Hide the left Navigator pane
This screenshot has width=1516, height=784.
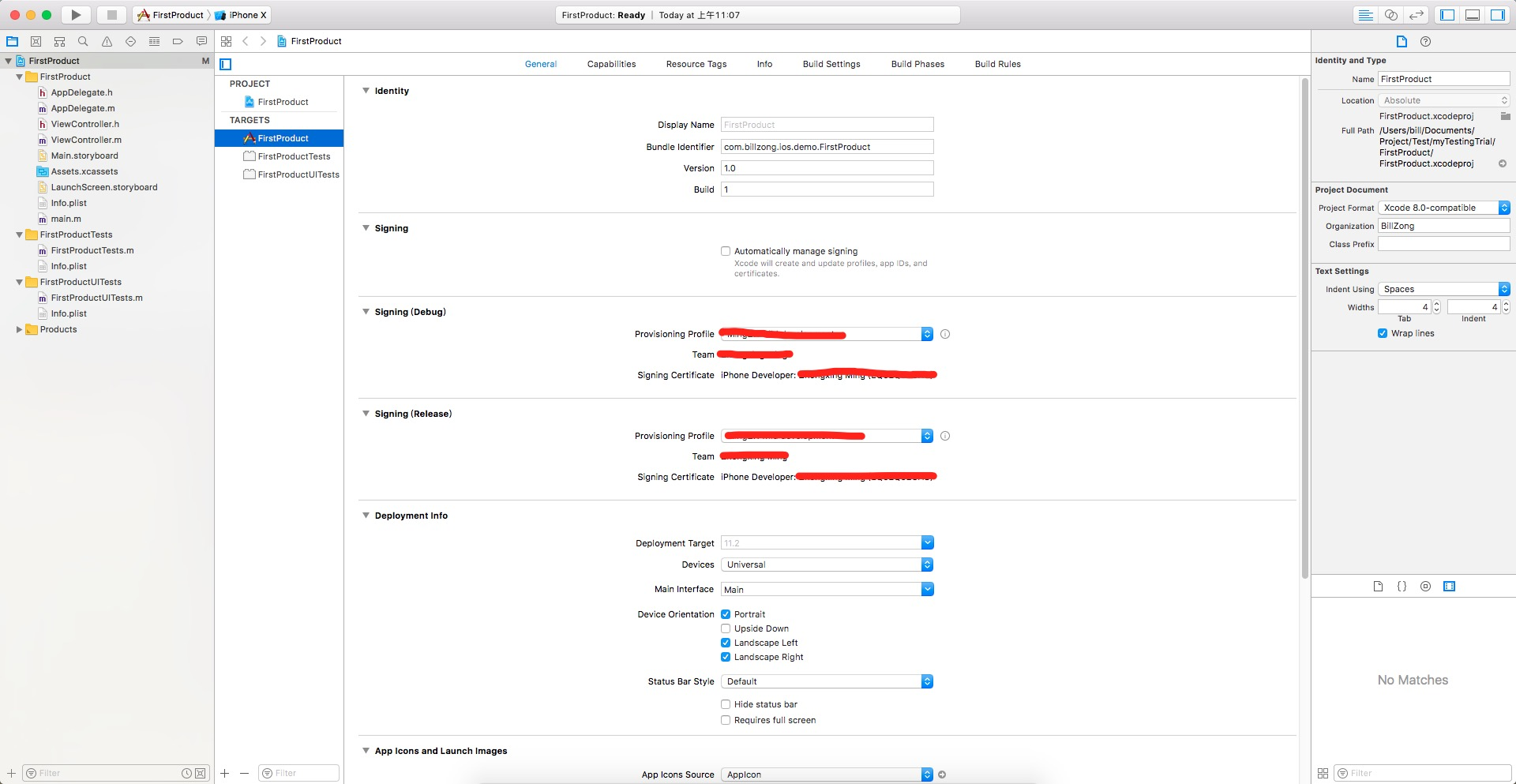click(x=1447, y=15)
